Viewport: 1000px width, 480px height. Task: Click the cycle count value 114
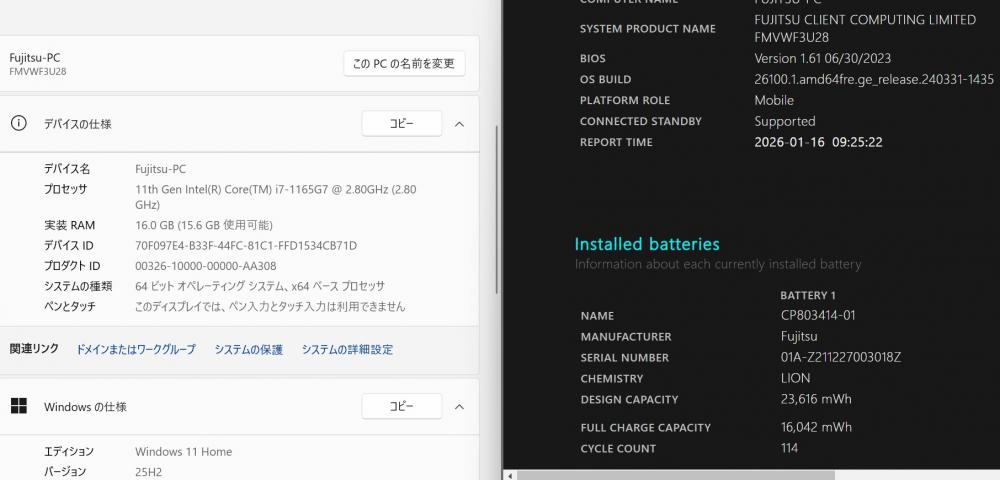pyautogui.click(x=789, y=447)
